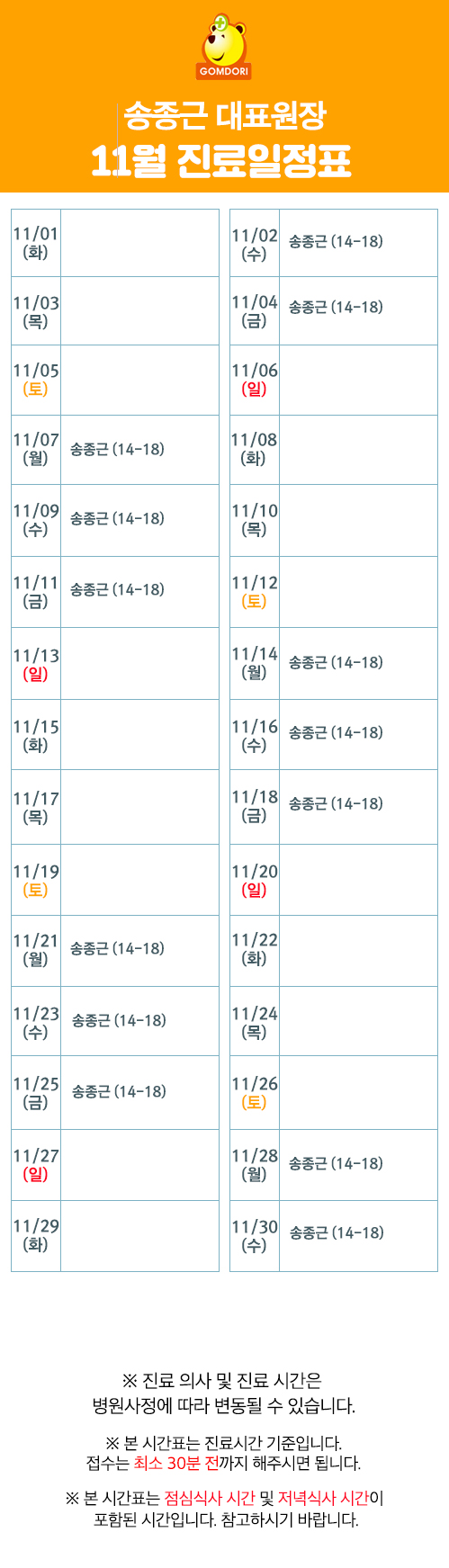The height and width of the screenshot is (1568, 449).
Task: Click the 11월 진료일정표 title
Action: coord(220,160)
